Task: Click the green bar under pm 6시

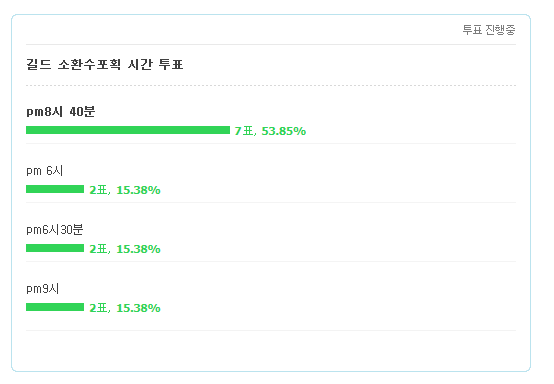Action: tap(55, 189)
